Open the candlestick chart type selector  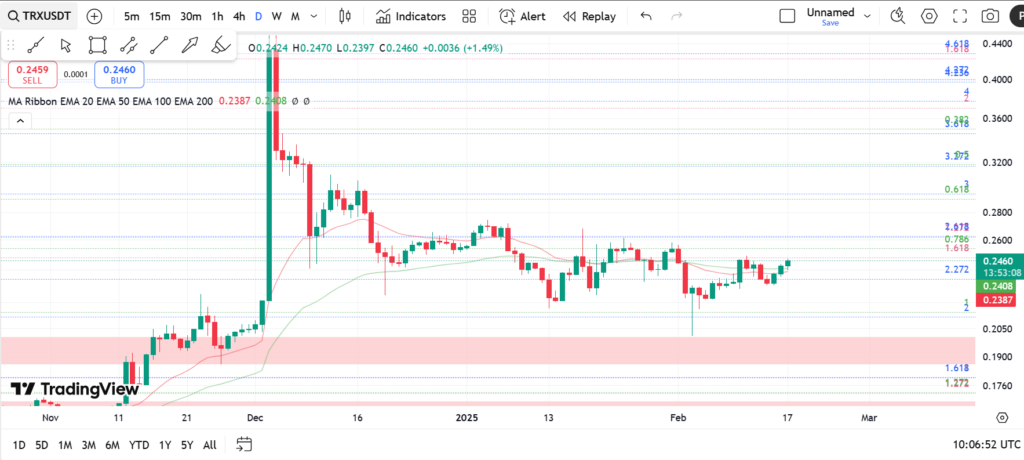coord(346,16)
